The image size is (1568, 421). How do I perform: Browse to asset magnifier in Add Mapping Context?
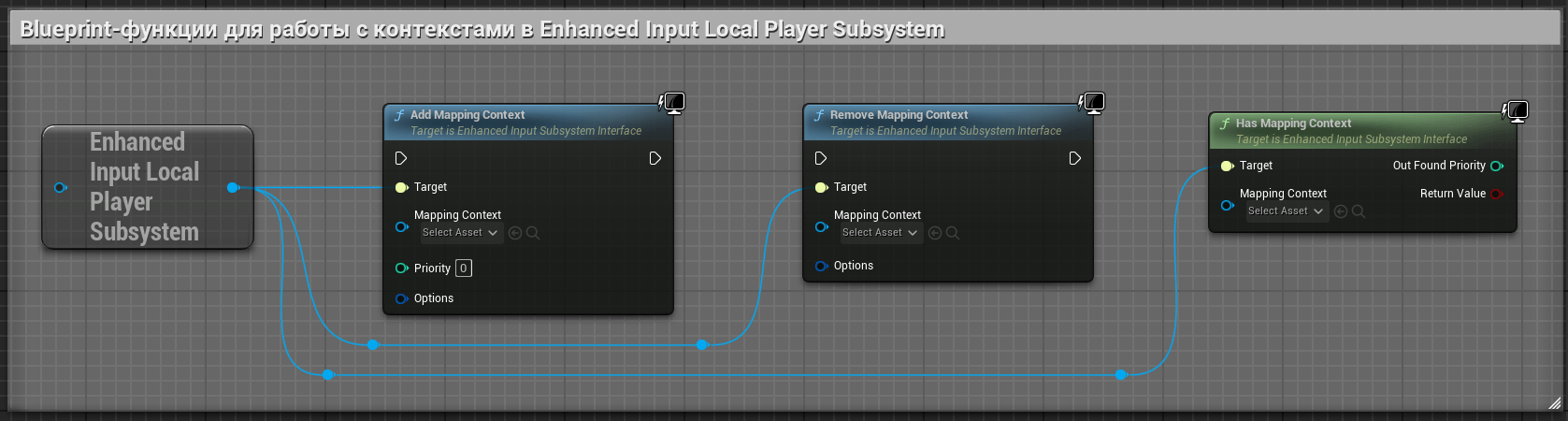[533, 233]
